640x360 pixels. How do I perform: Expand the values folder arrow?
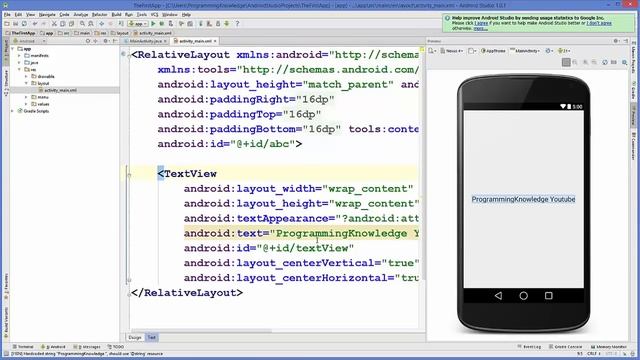[x=27, y=104]
